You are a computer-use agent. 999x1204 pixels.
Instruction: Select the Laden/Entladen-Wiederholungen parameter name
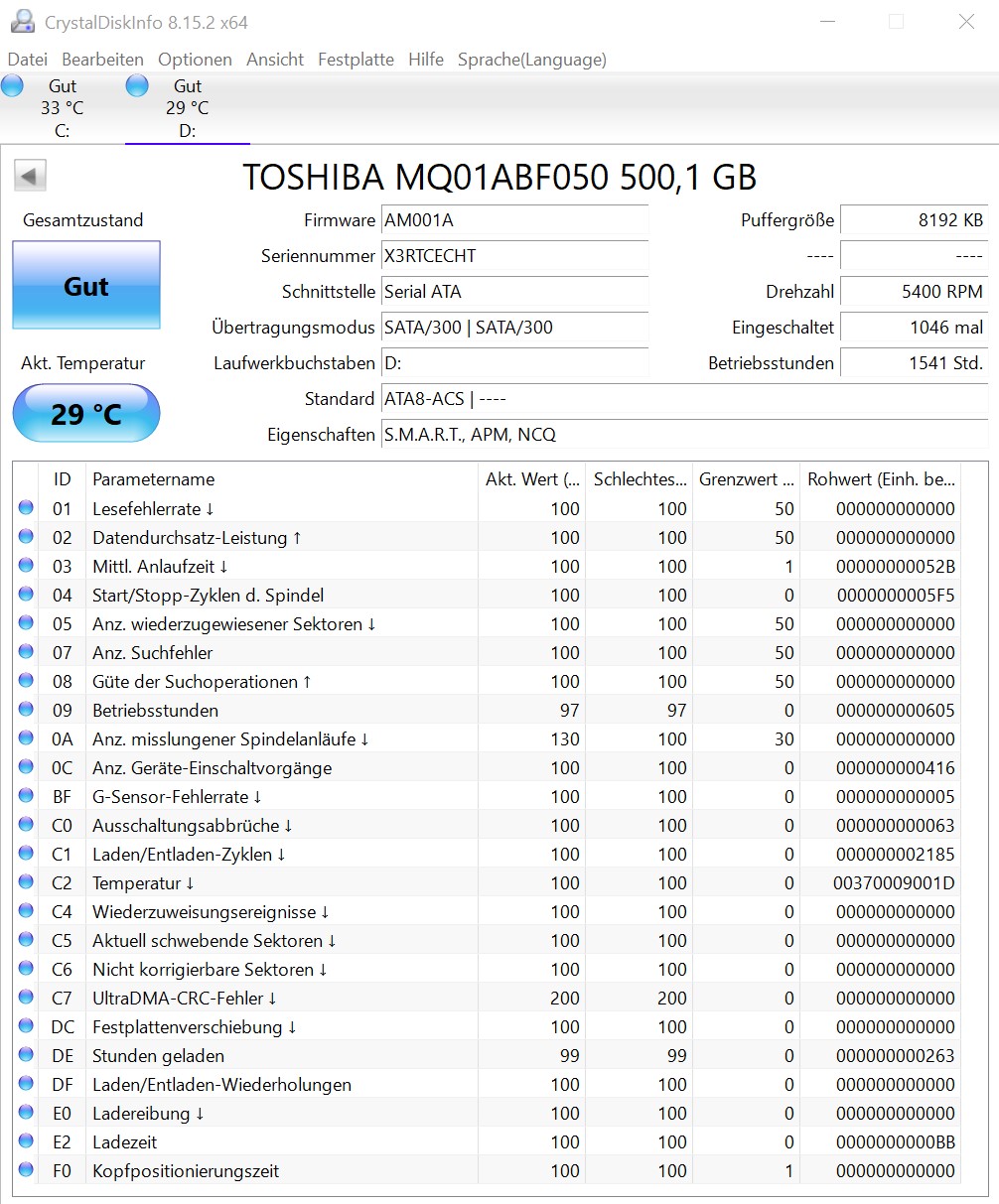(221, 1085)
